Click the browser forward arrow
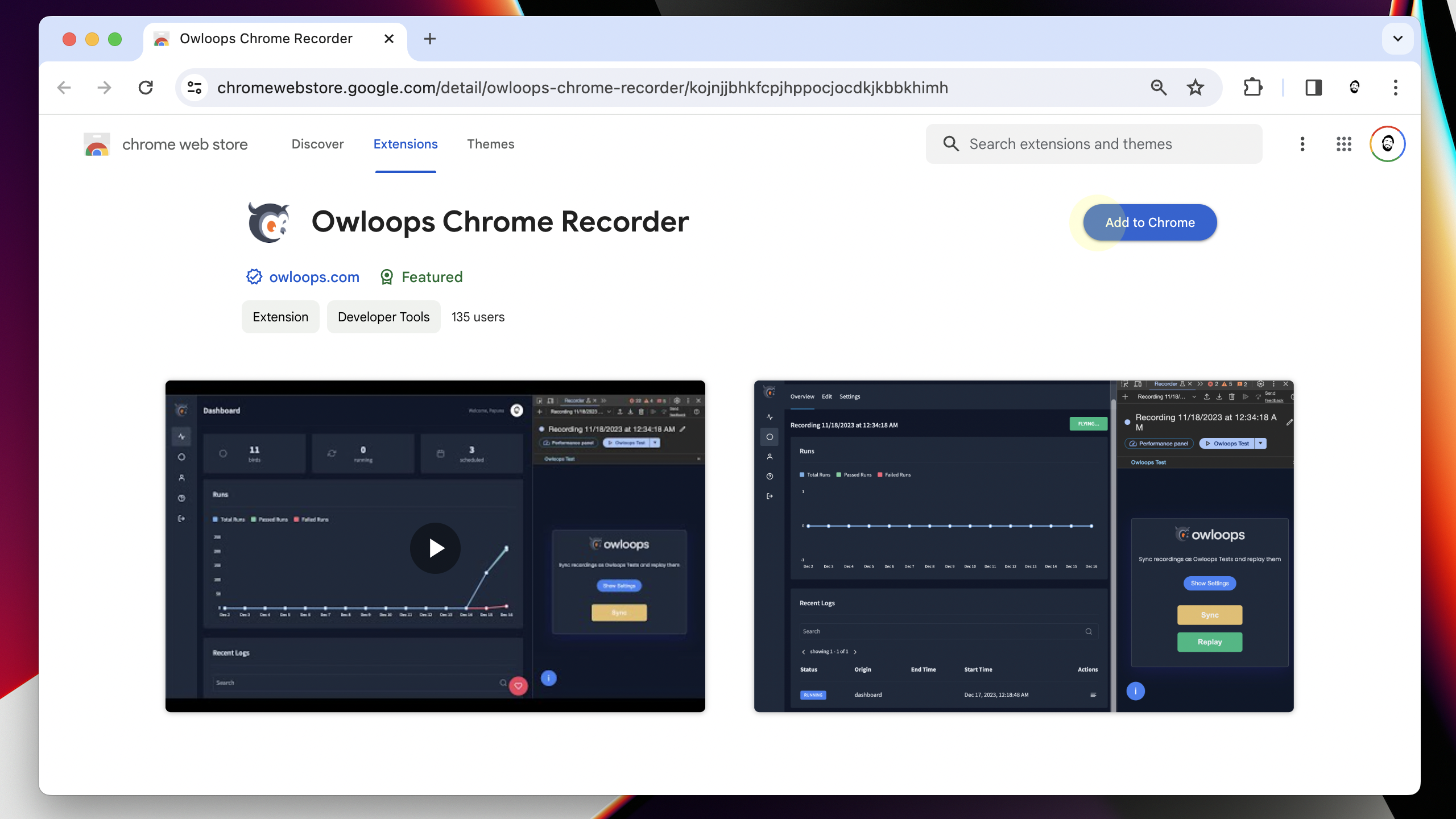Viewport: 1456px width, 819px height. (x=104, y=88)
